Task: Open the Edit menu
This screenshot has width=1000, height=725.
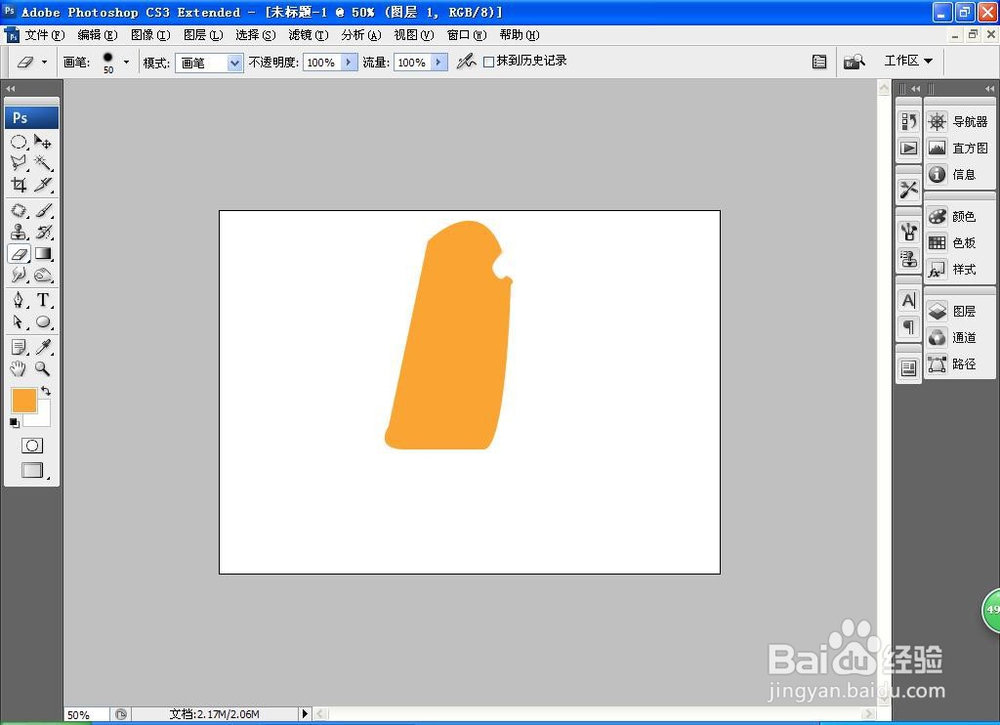Action: click(x=98, y=35)
